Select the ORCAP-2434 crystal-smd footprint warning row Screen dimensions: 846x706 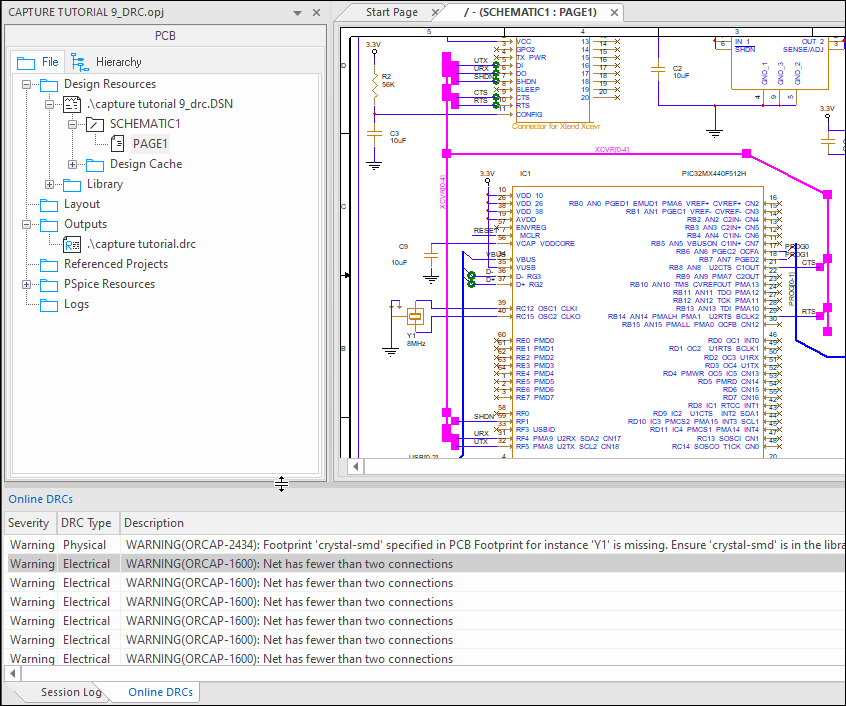tap(425, 545)
